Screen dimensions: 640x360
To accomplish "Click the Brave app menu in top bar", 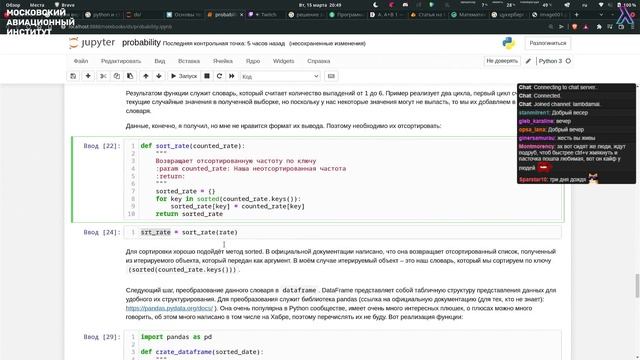I will 65,5.
